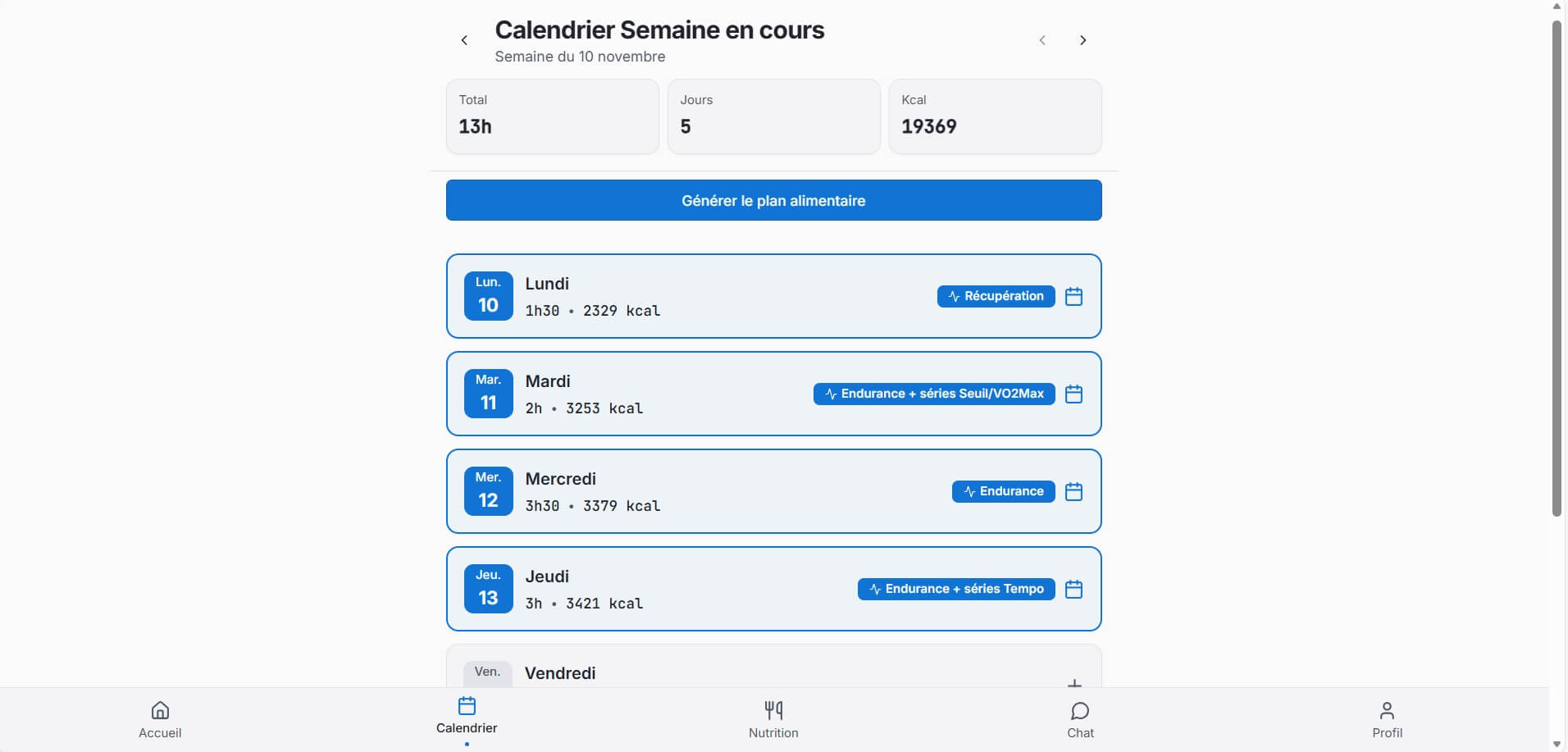Click Endurance + séries Tempo badge

pyautogui.click(x=956, y=589)
